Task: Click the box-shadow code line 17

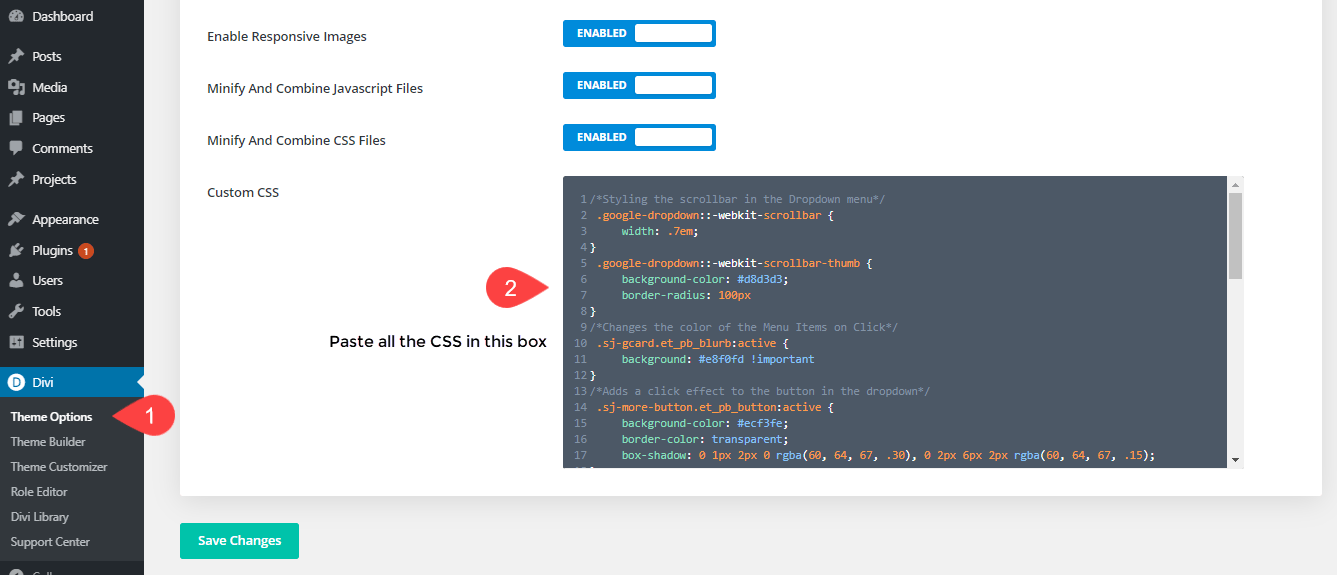Action: 888,455
